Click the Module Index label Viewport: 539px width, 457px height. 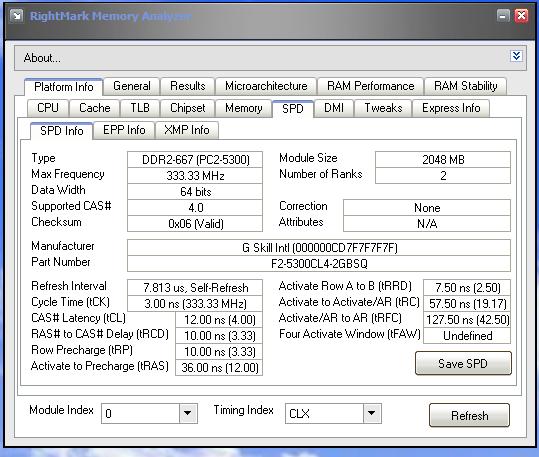click(x=61, y=410)
